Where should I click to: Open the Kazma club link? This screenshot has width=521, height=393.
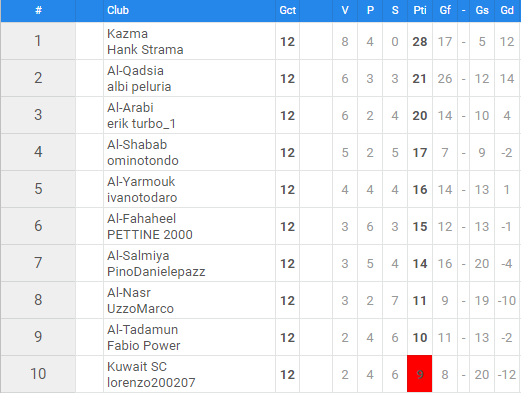coord(127,34)
